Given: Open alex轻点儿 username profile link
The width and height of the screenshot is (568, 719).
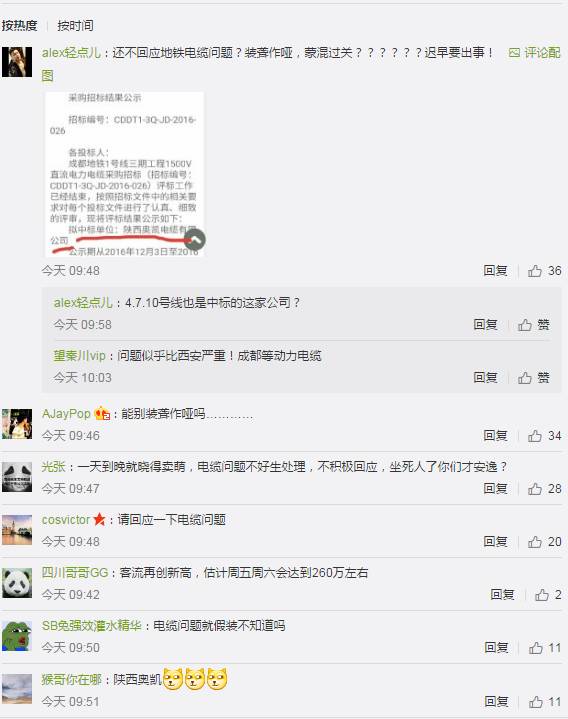Looking at the screenshot, I should pos(71,53).
